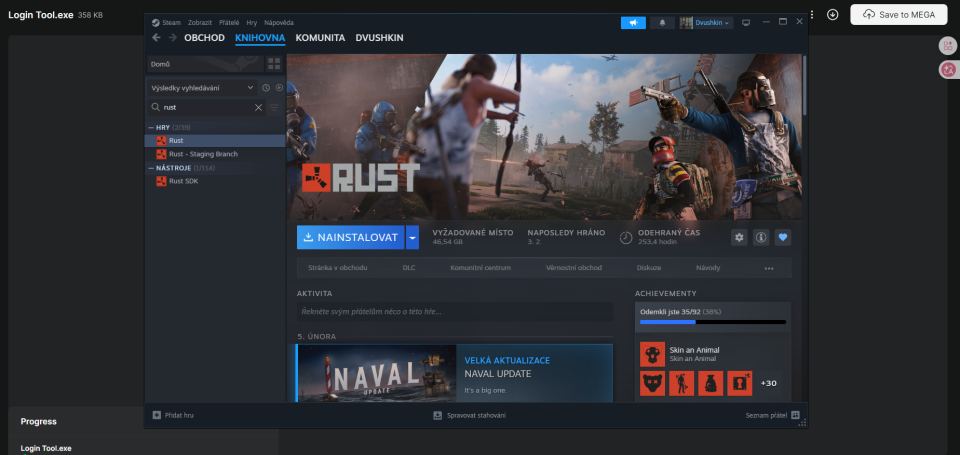Screen dimensions: 960x455
Task: Open the collections grid view icon
Action: [x=274, y=64]
